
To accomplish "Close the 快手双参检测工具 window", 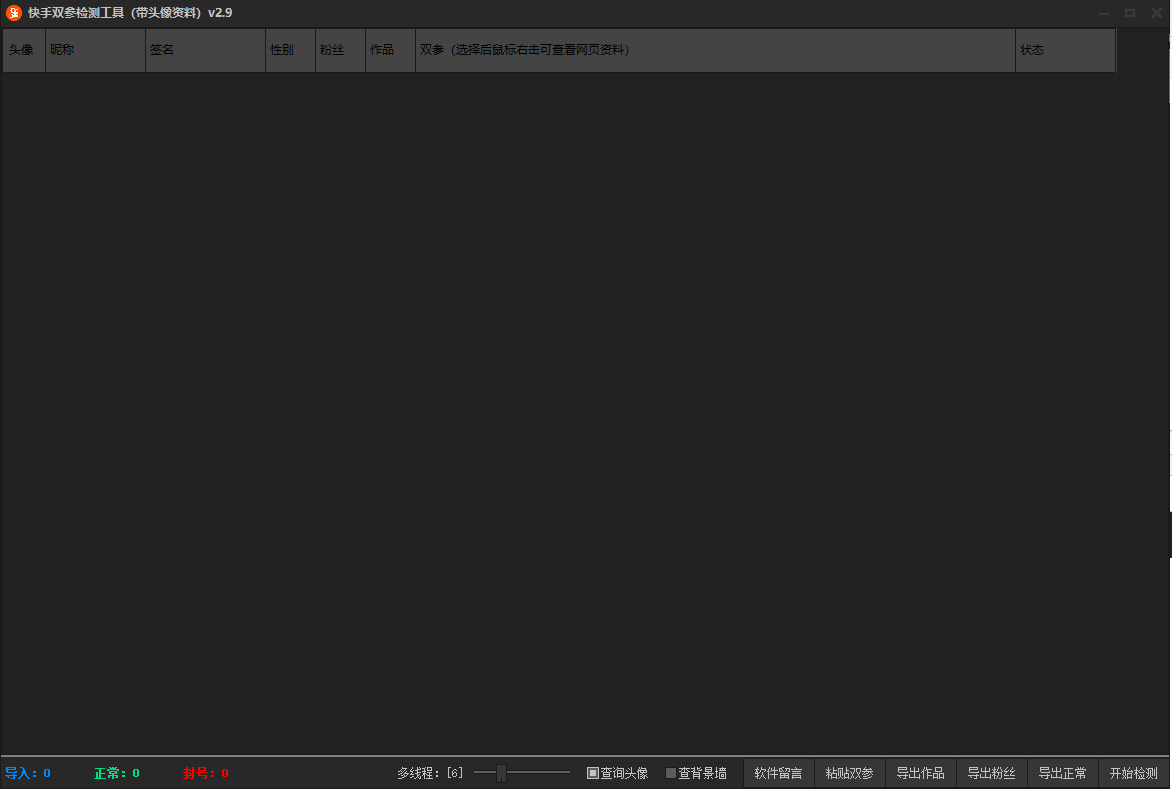I will pyautogui.click(x=1156, y=13).
